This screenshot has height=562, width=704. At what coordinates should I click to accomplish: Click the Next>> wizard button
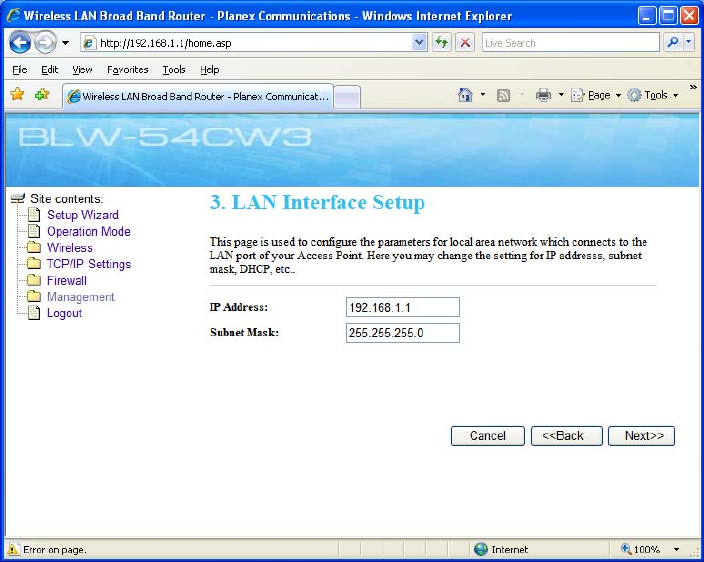pos(641,436)
